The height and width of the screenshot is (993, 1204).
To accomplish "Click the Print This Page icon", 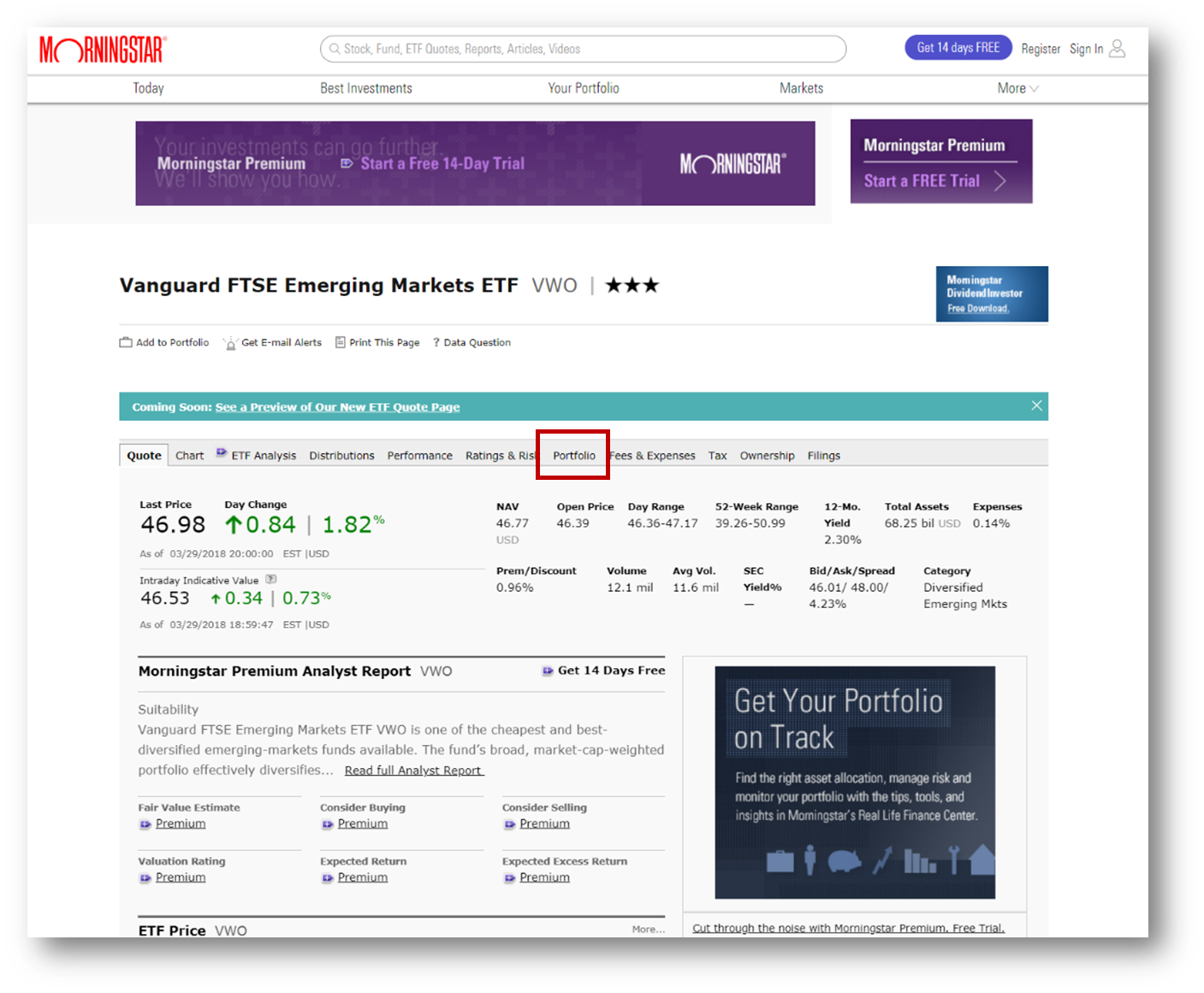I will click(340, 342).
